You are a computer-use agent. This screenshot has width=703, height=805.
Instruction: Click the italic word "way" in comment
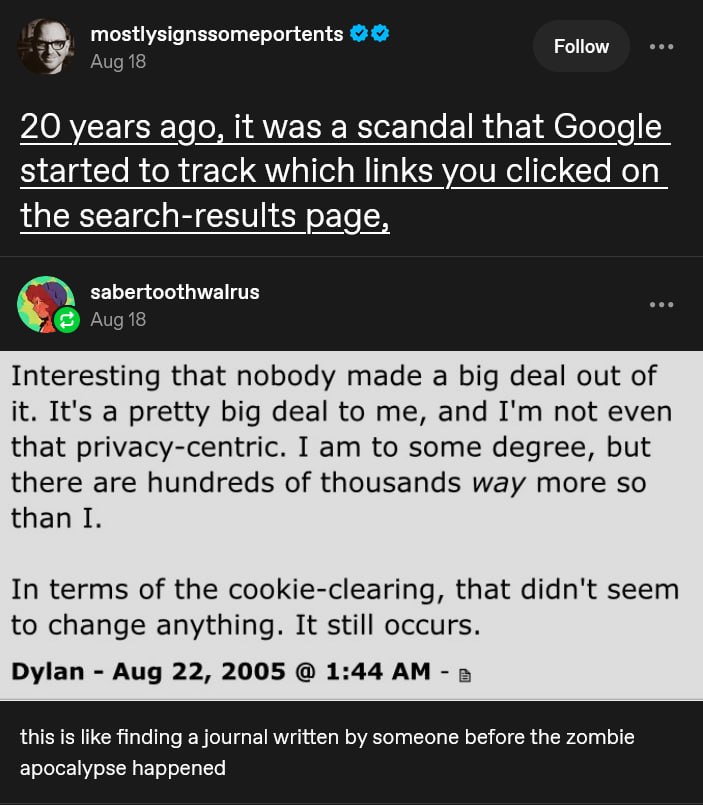[500, 483]
